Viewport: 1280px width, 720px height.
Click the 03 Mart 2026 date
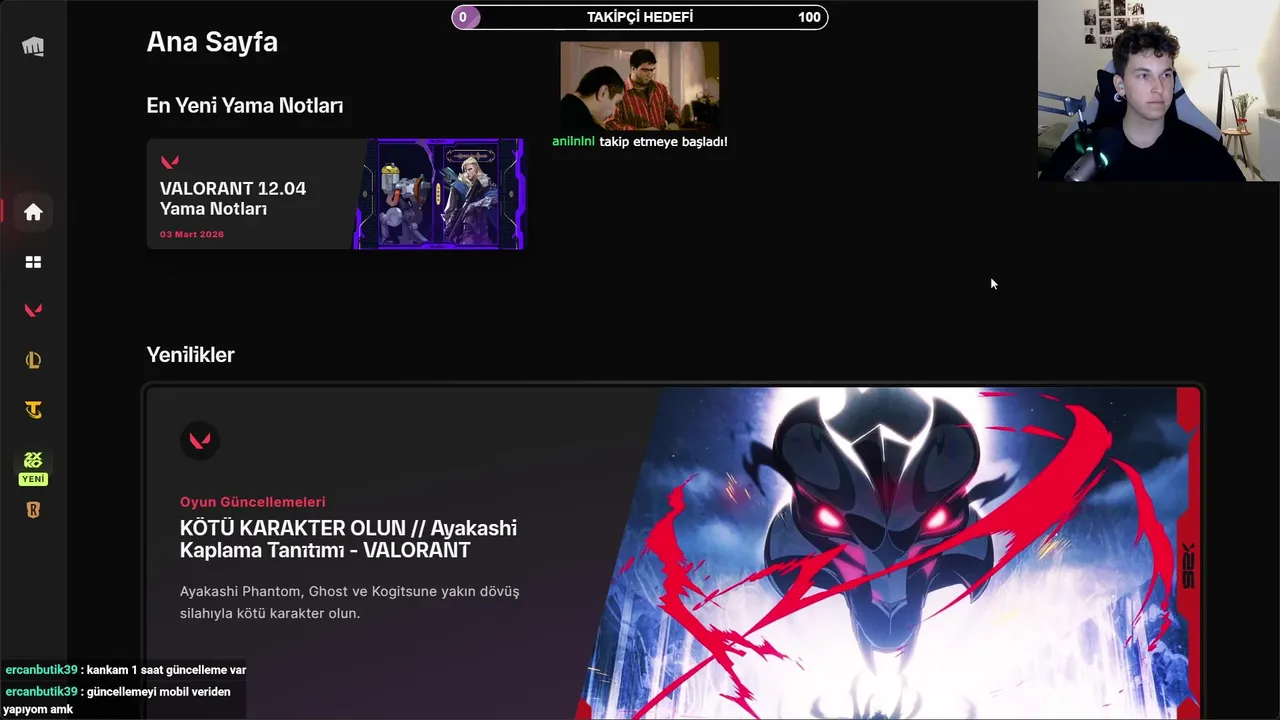[x=192, y=234]
